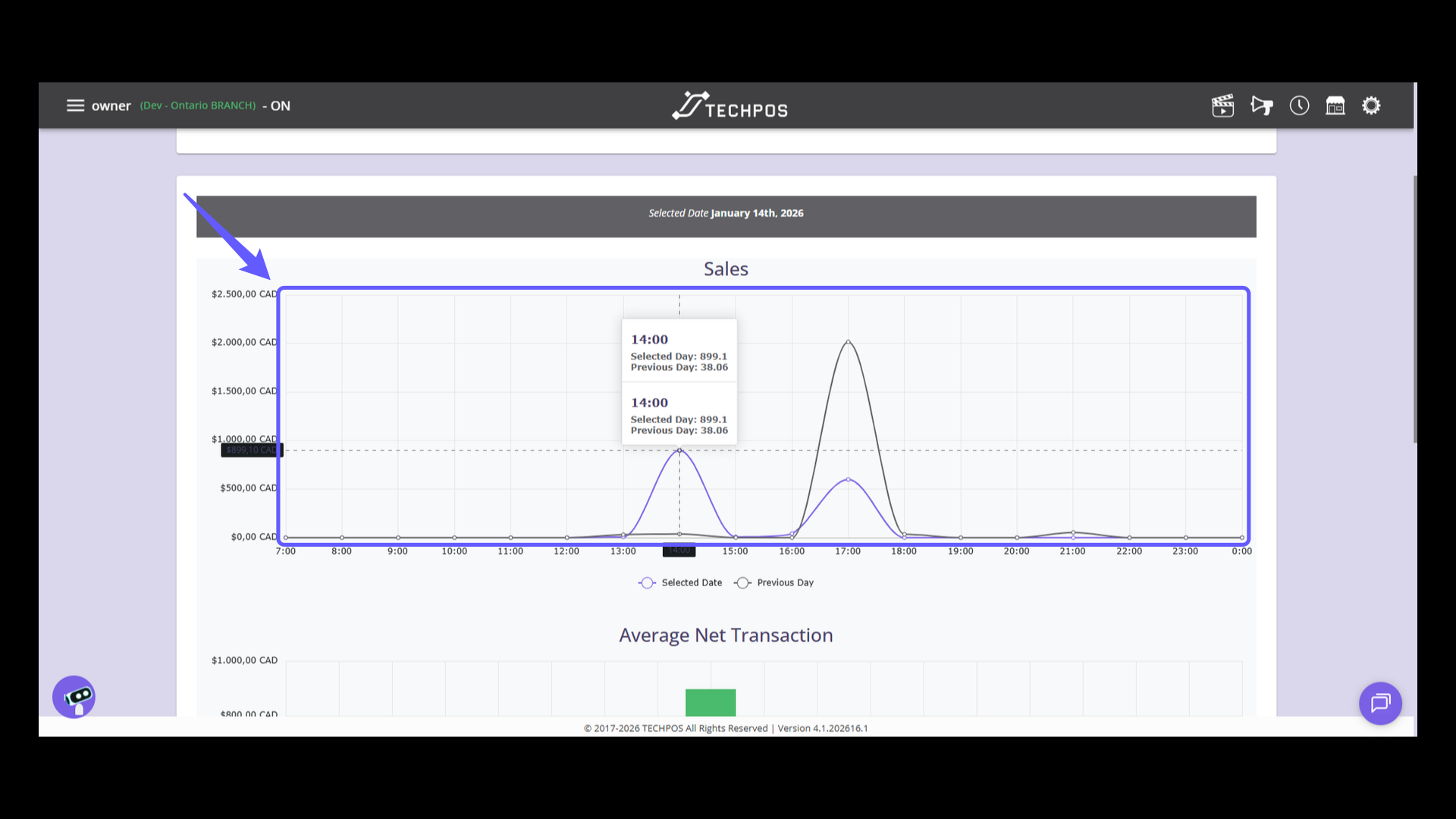Click the clock history icon
1456x819 pixels.
[x=1299, y=105]
